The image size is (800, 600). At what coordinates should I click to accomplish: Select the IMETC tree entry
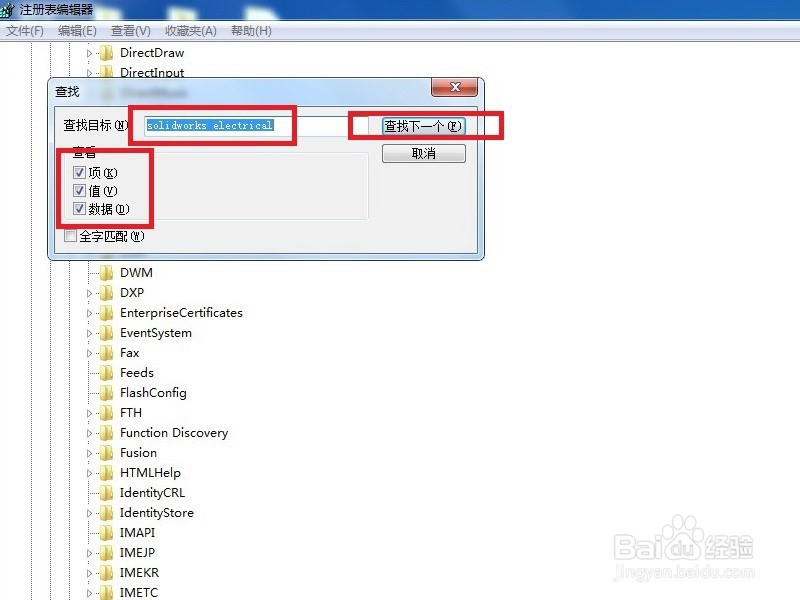tap(139, 592)
